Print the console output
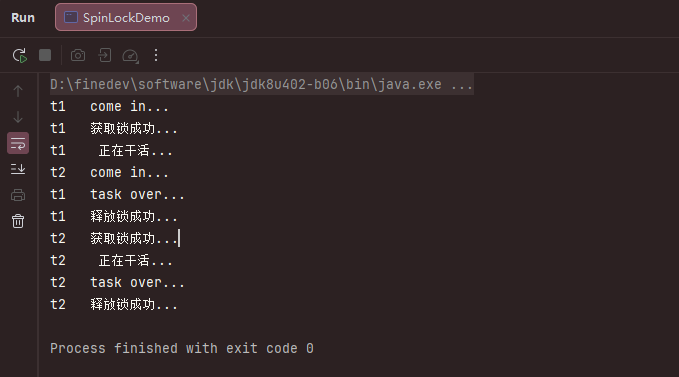The image size is (679, 377). click(x=18, y=195)
